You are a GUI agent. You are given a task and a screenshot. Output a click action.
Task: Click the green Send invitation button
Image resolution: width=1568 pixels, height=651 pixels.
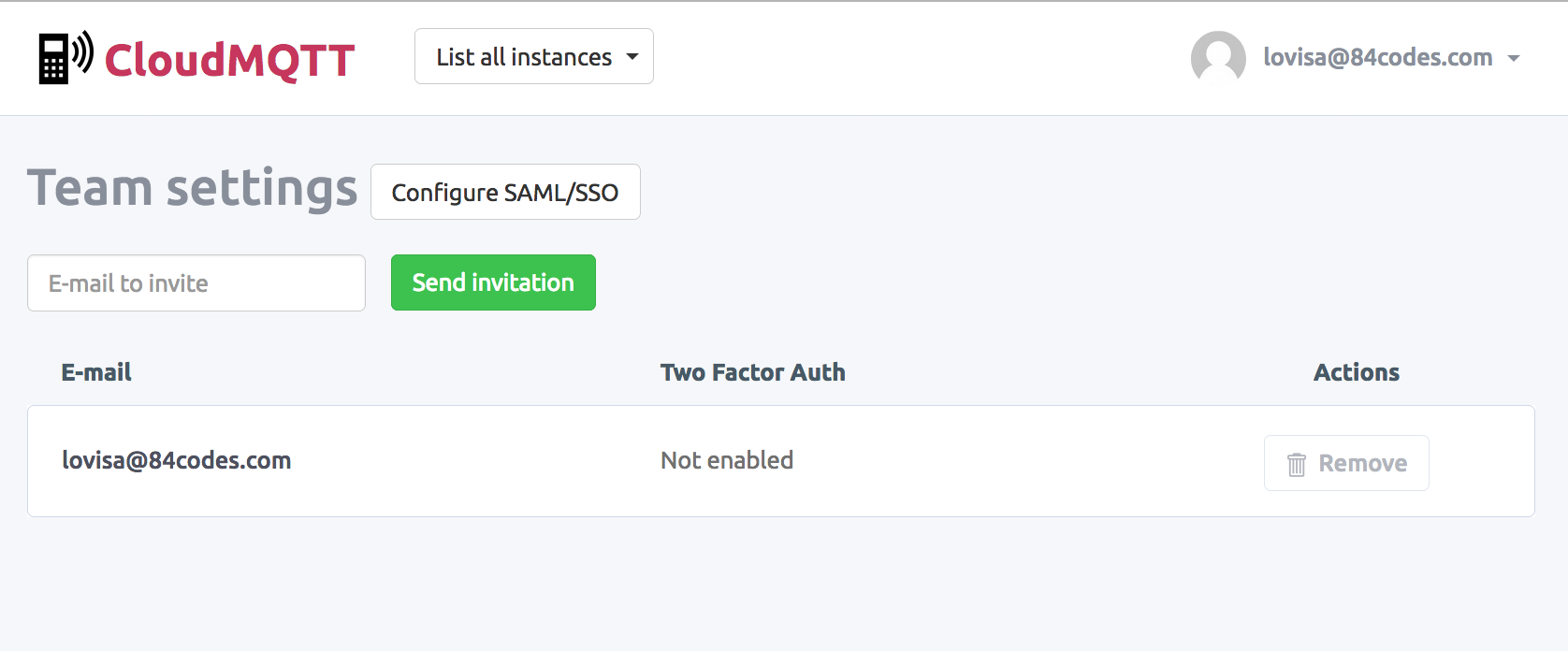tap(493, 282)
